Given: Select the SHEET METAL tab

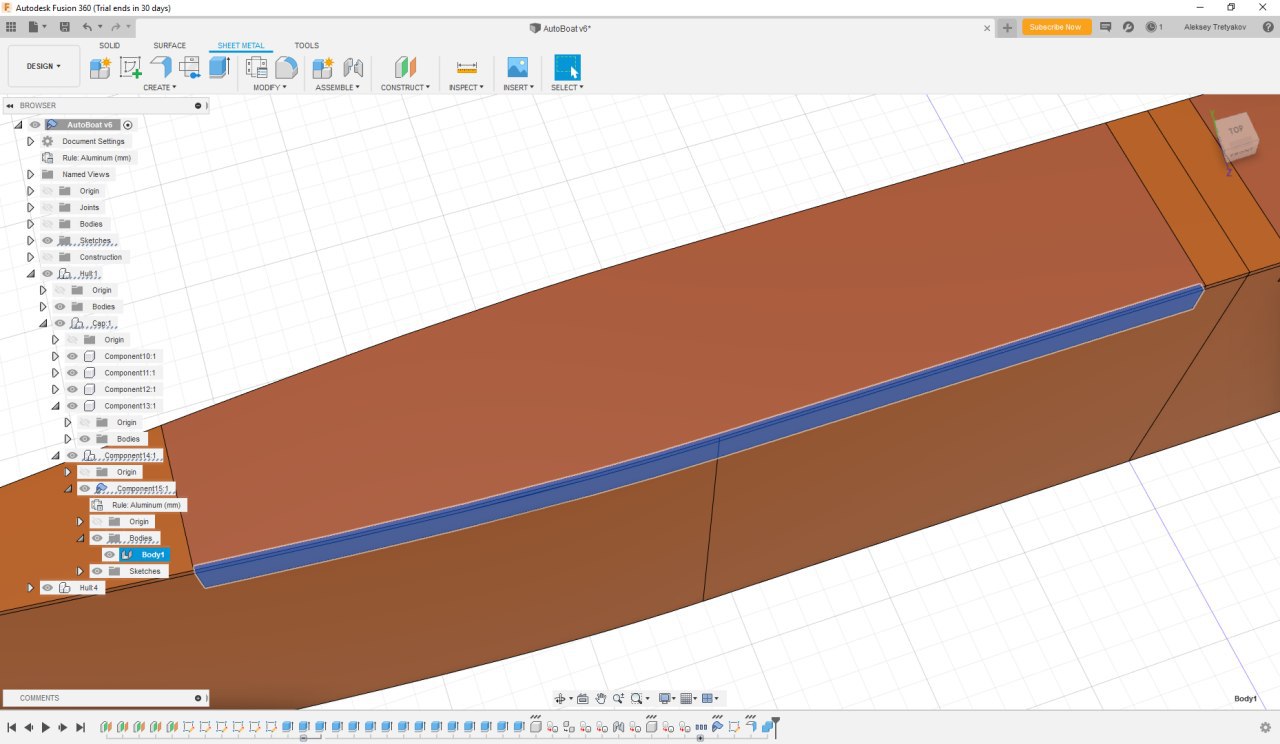Looking at the screenshot, I should coord(240,45).
